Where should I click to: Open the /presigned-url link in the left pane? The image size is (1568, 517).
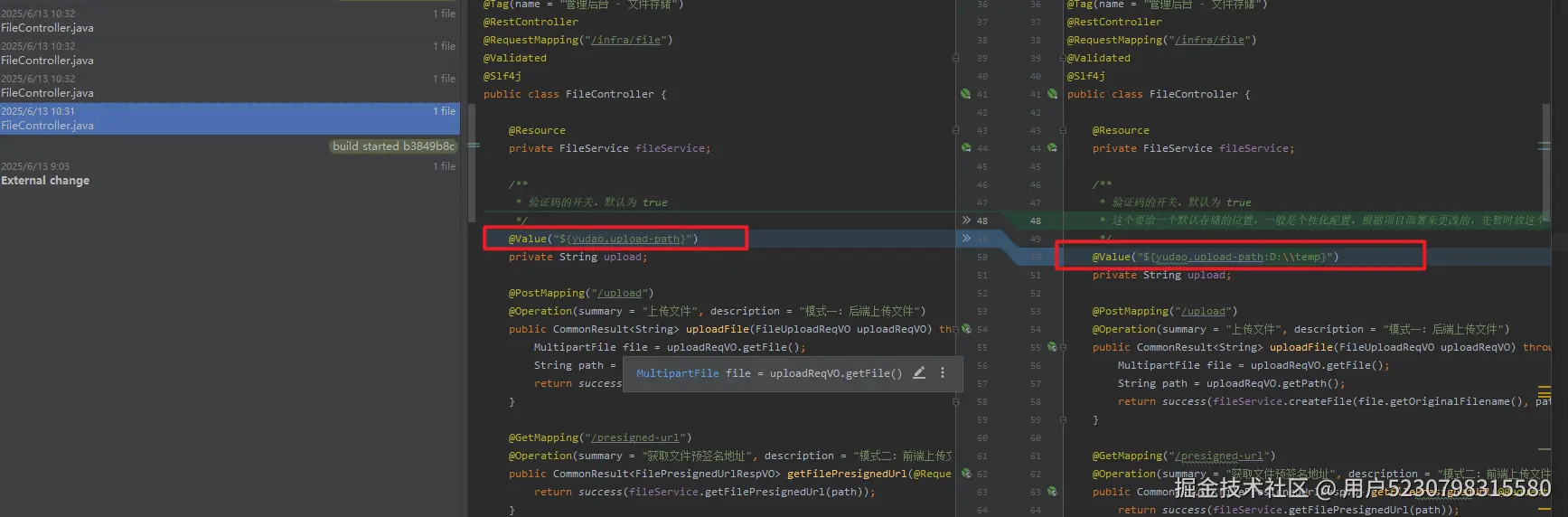tap(637, 437)
